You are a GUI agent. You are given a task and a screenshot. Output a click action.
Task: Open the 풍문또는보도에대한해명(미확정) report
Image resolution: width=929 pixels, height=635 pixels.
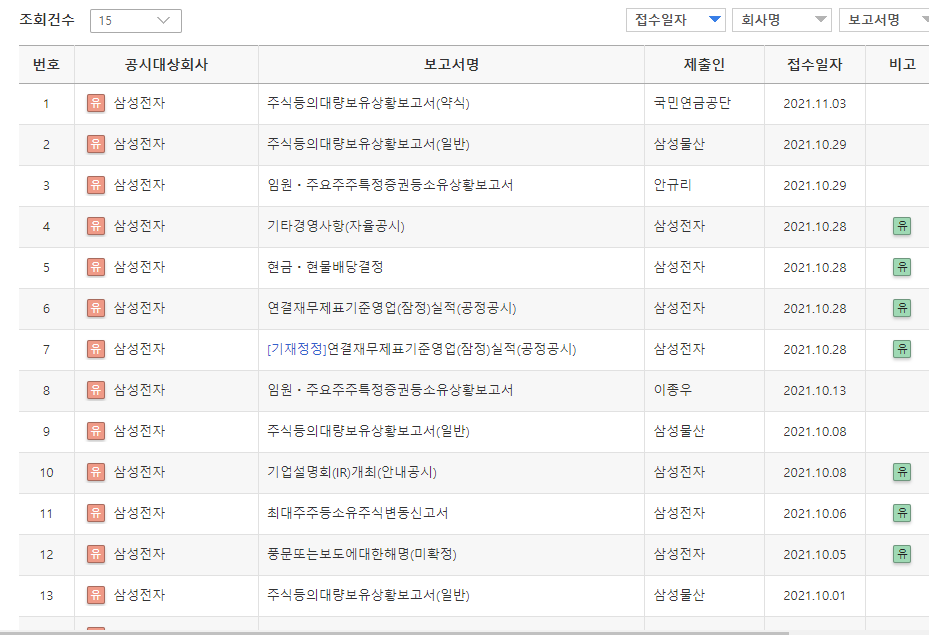(x=361, y=554)
